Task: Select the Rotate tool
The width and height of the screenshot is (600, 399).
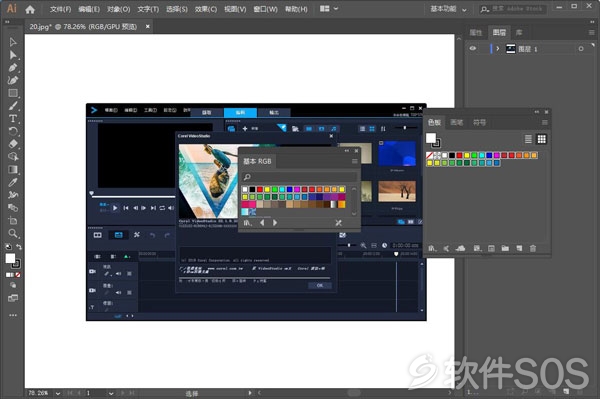Action: (x=13, y=131)
